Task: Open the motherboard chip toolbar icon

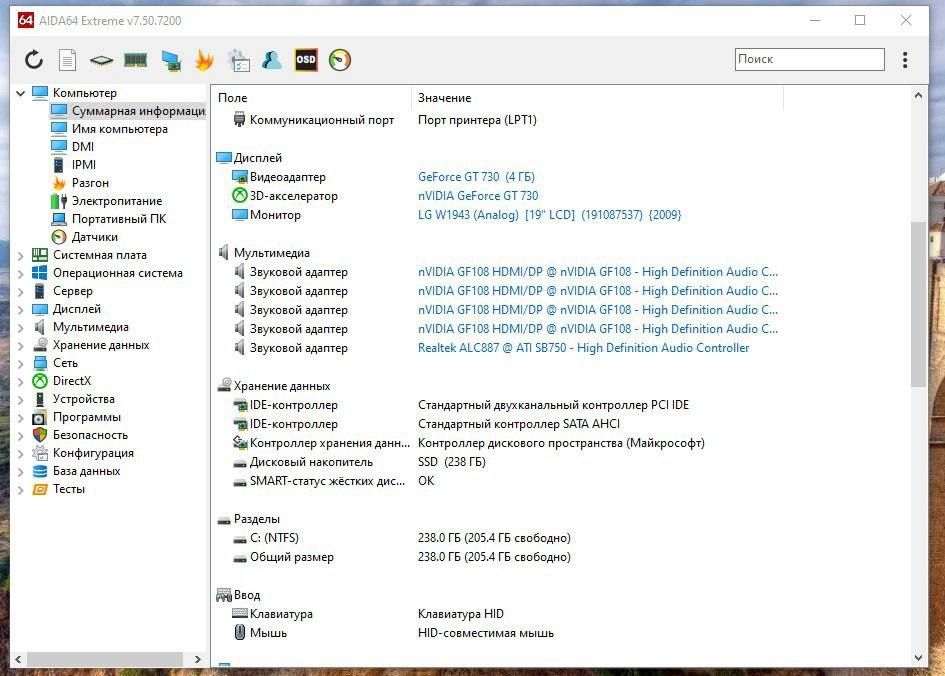Action: pyautogui.click(x=101, y=60)
